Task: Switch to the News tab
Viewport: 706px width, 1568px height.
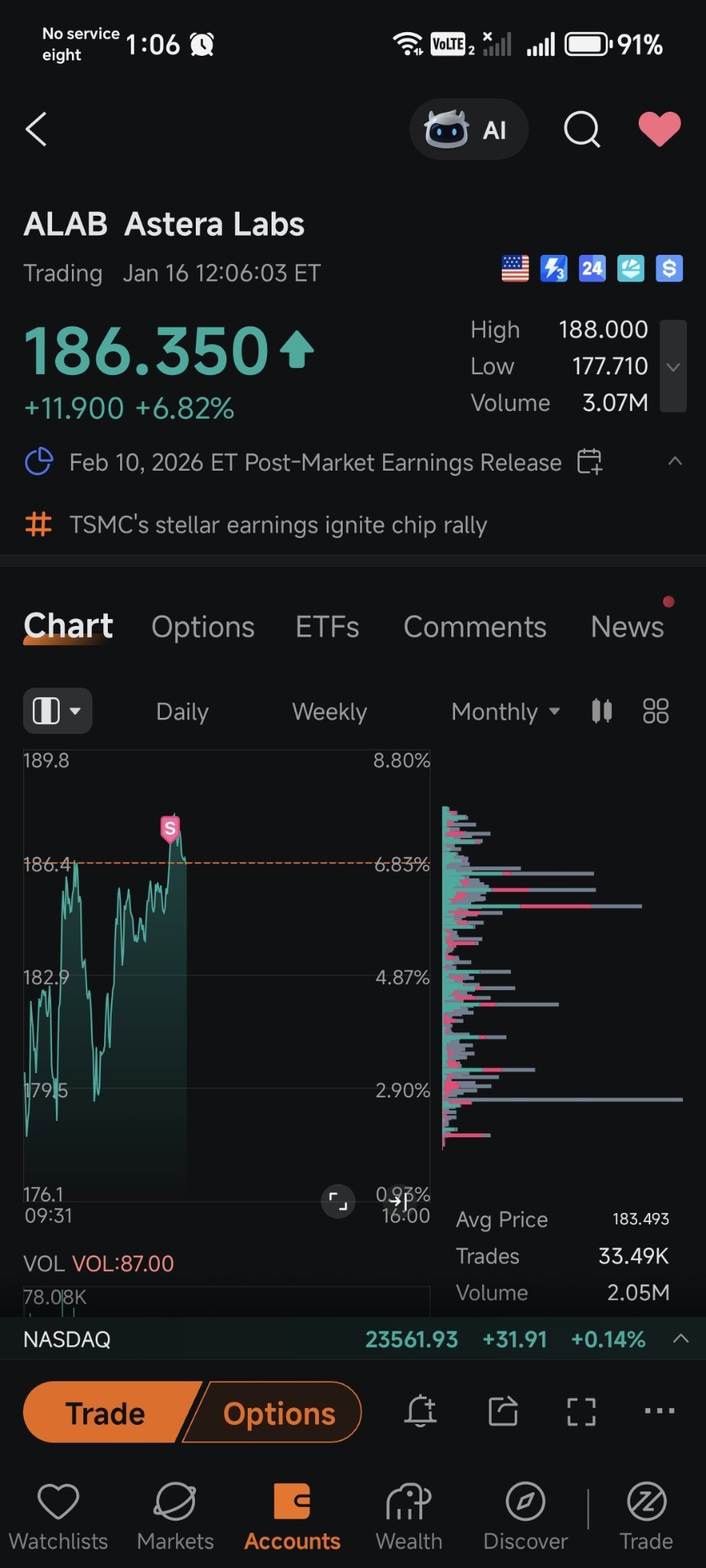Action: pos(627,627)
